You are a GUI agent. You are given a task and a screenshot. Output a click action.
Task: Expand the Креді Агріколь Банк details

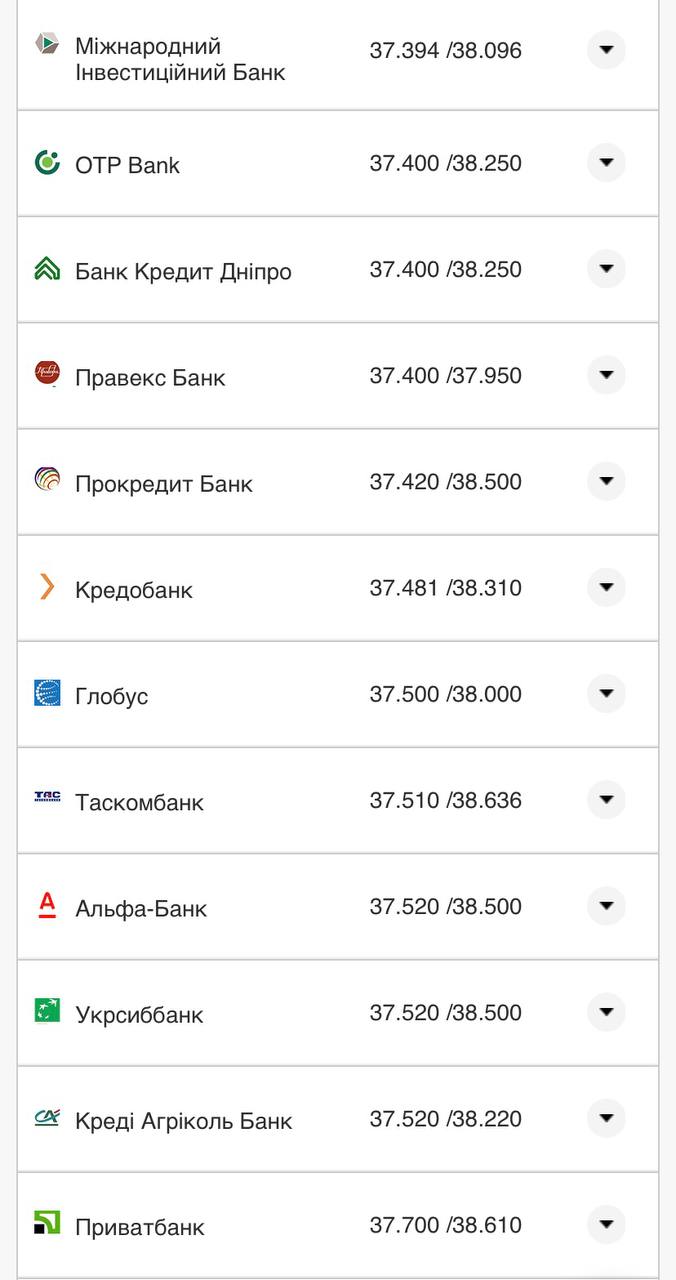pyautogui.click(x=606, y=1118)
